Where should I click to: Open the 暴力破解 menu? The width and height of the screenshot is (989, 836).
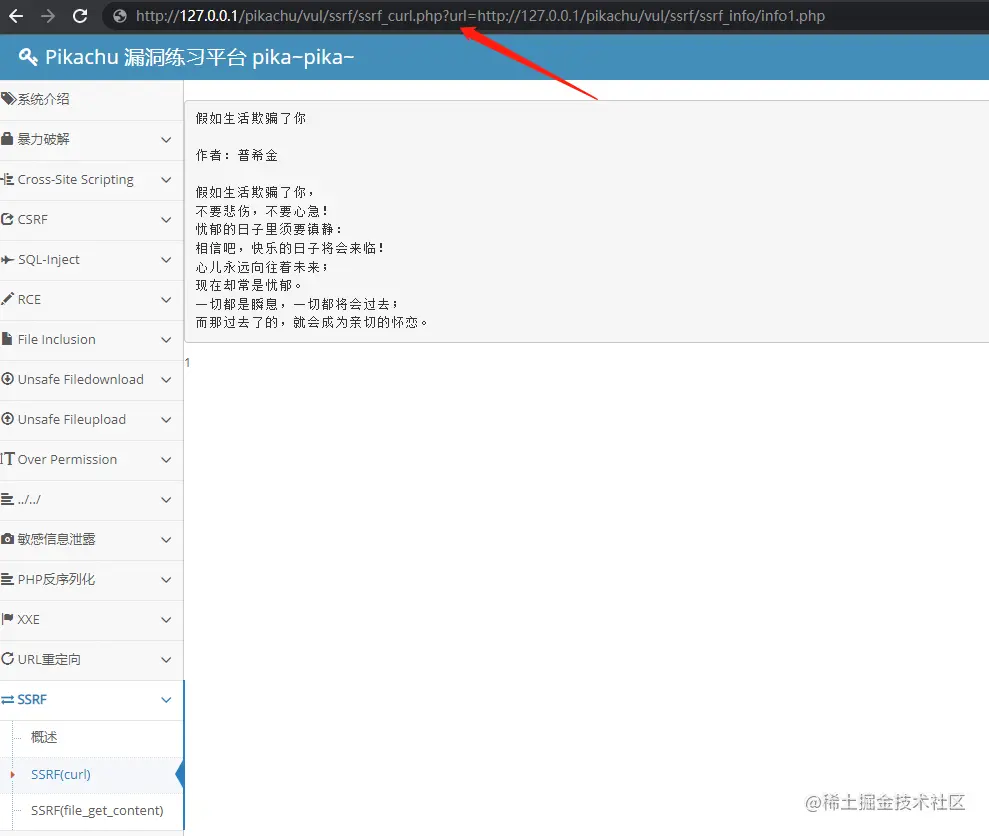coord(44,139)
